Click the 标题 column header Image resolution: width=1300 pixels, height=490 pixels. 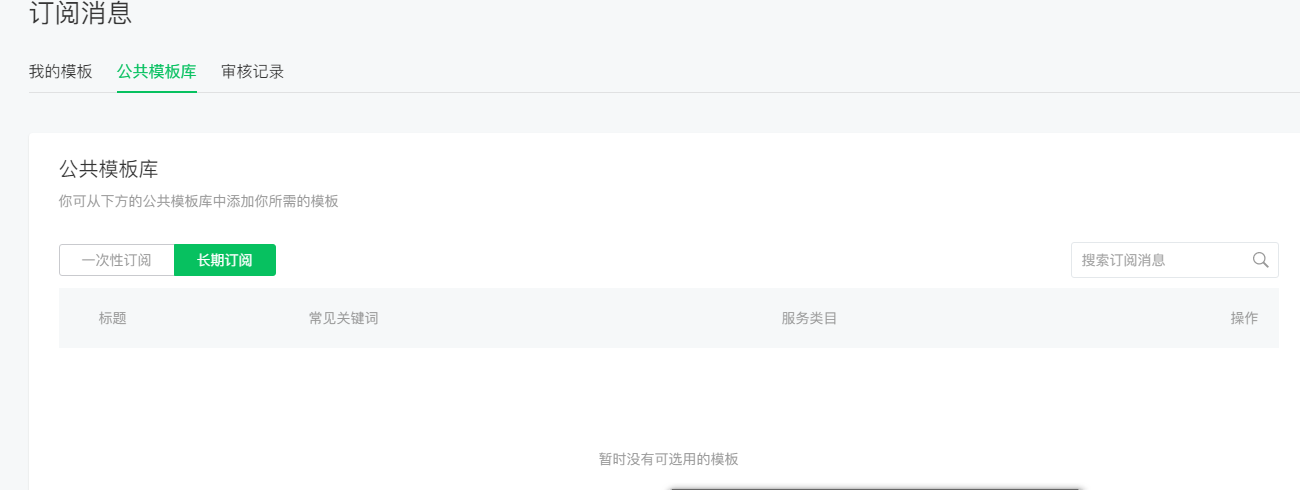[x=113, y=318]
